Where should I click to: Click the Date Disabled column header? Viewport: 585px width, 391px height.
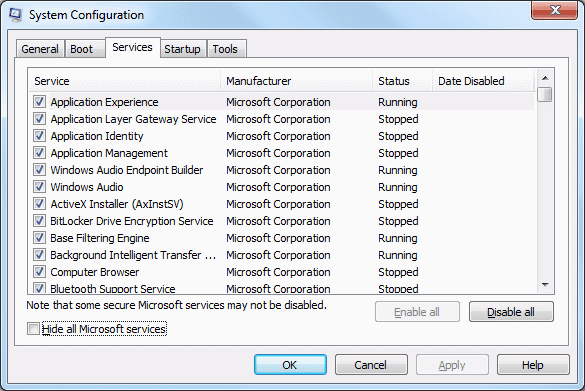[484, 81]
